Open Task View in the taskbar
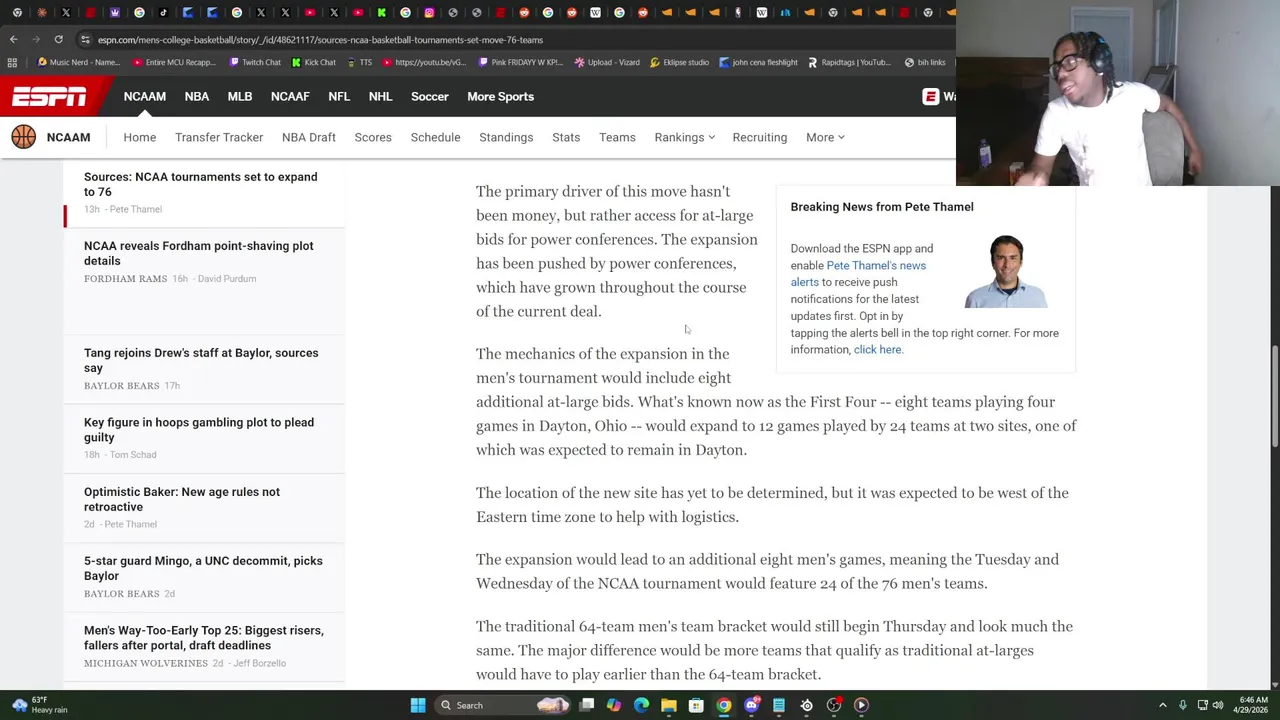1280x720 pixels. [x=587, y=705]
